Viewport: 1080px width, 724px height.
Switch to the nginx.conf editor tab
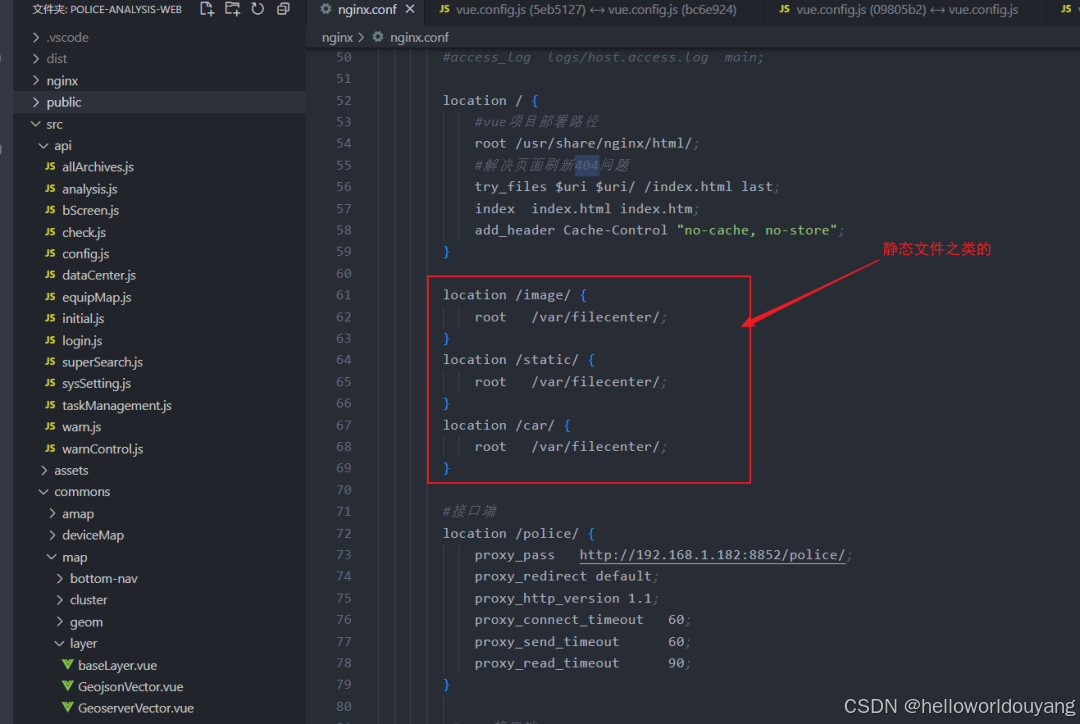(x=367, y=10)
